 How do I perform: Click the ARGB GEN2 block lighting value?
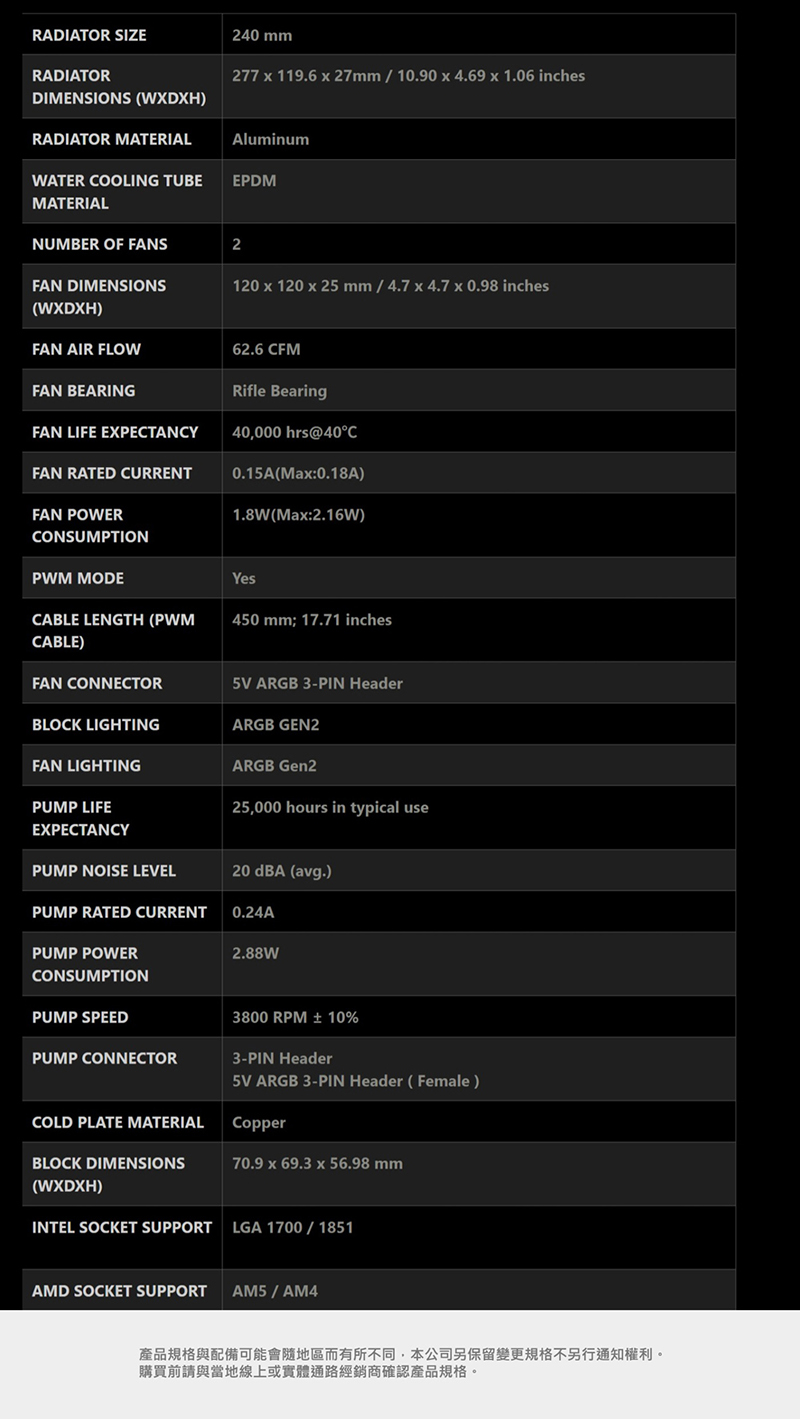(276, 724)
